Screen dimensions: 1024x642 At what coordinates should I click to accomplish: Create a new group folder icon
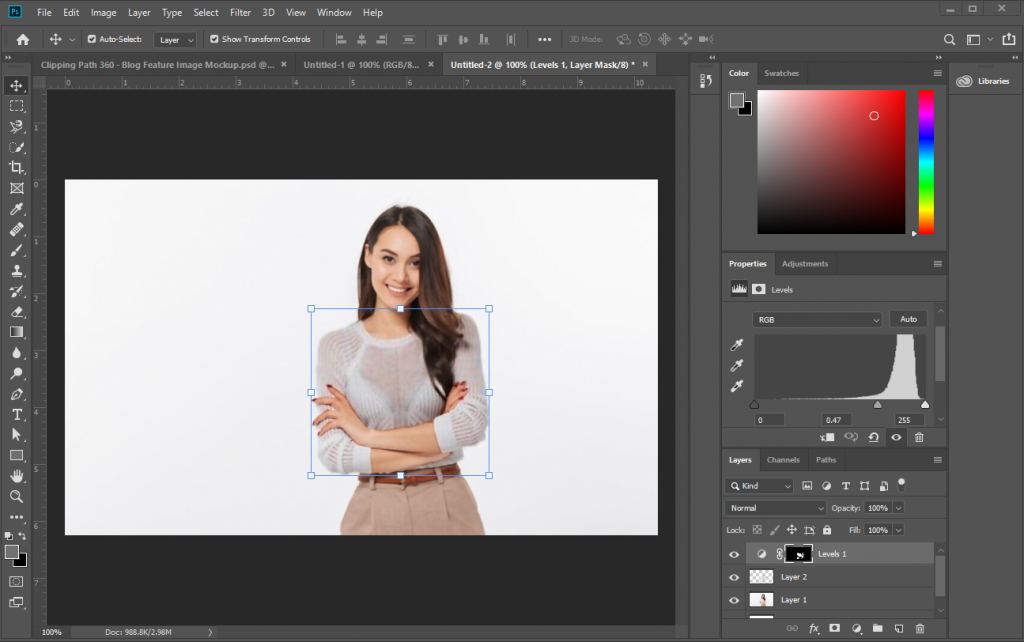[877, 628]
